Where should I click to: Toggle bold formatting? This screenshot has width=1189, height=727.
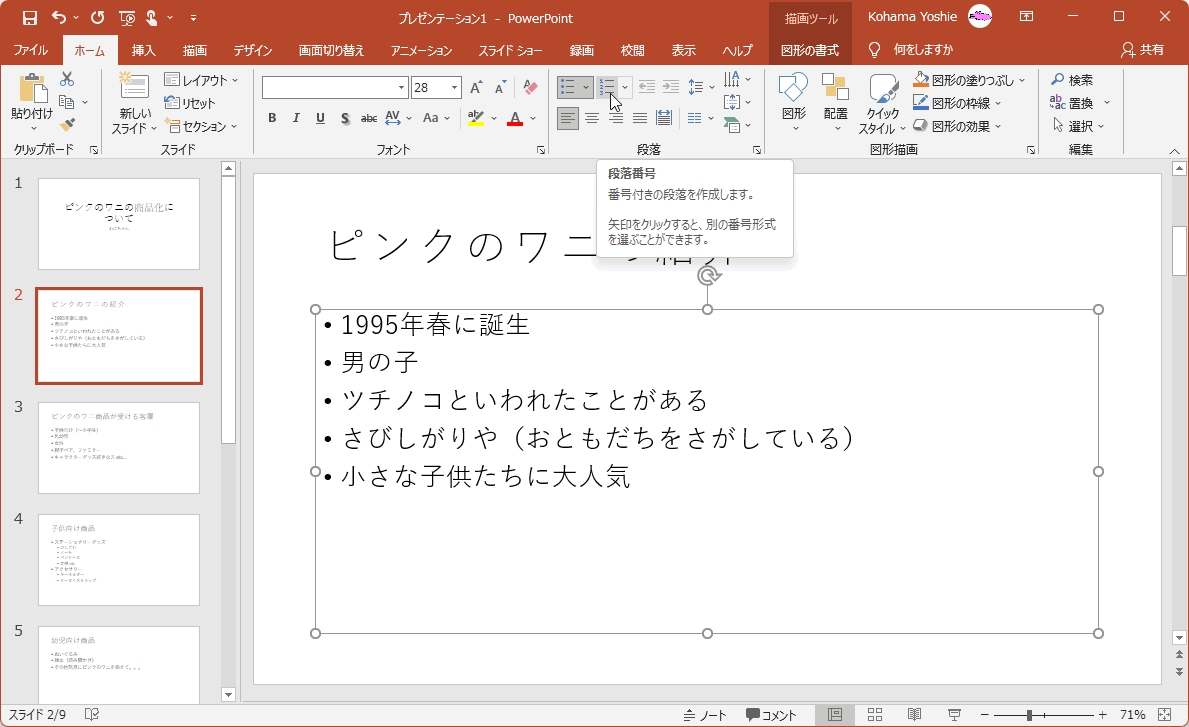(271, 118)
